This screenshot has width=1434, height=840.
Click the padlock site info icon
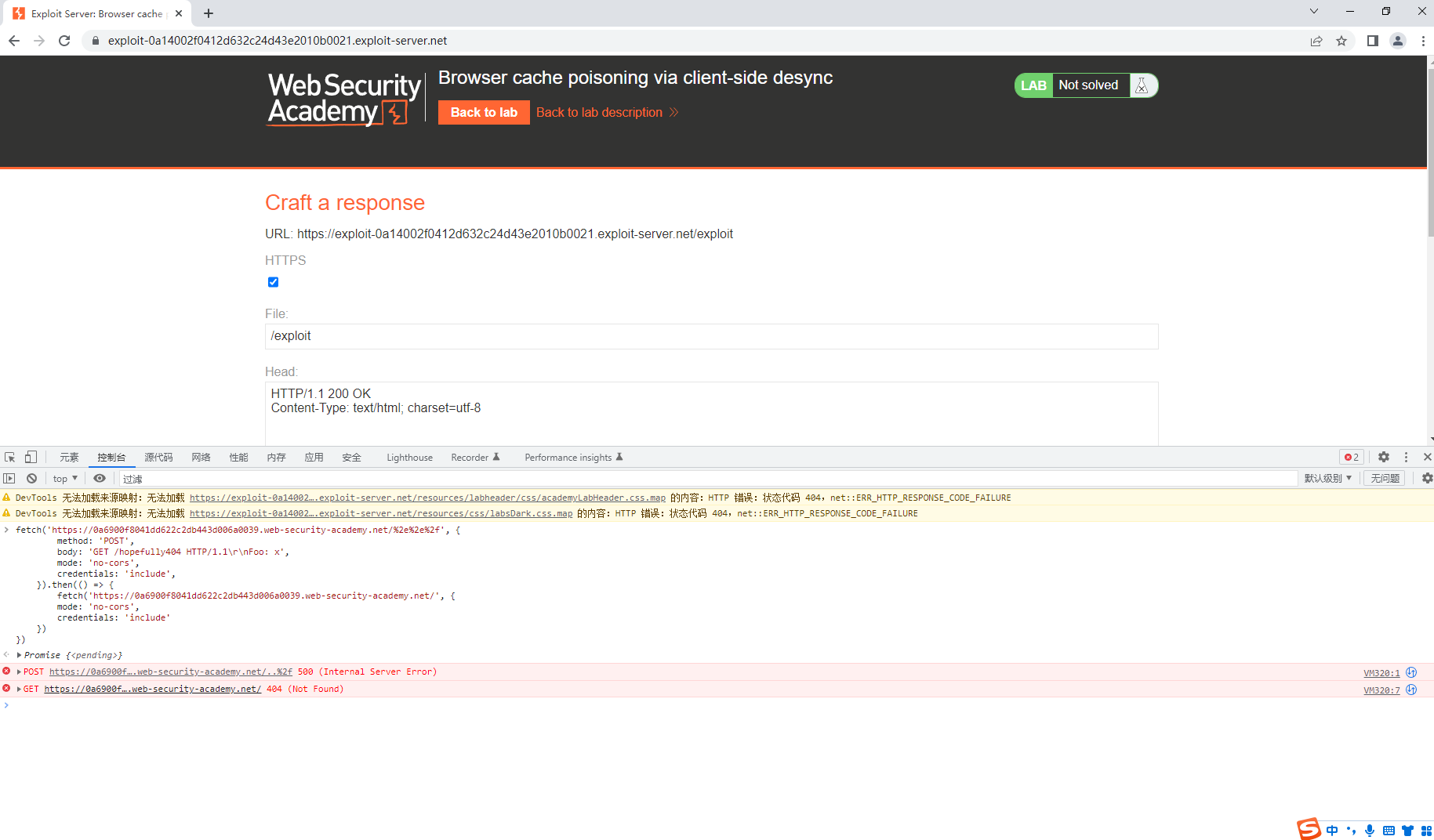(x=96, y=41)
